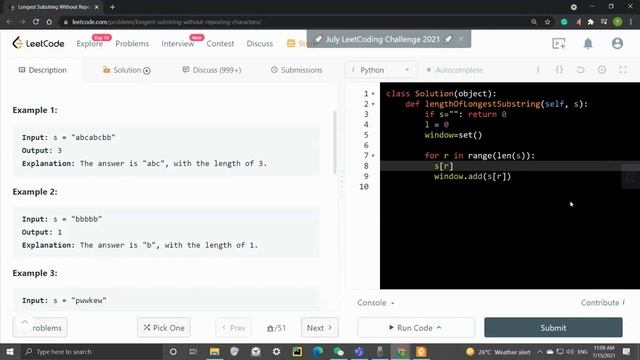The height and width of the screenshot is (360, 640).
Task: Click Pick One random problem button
Action: [164, 327]
